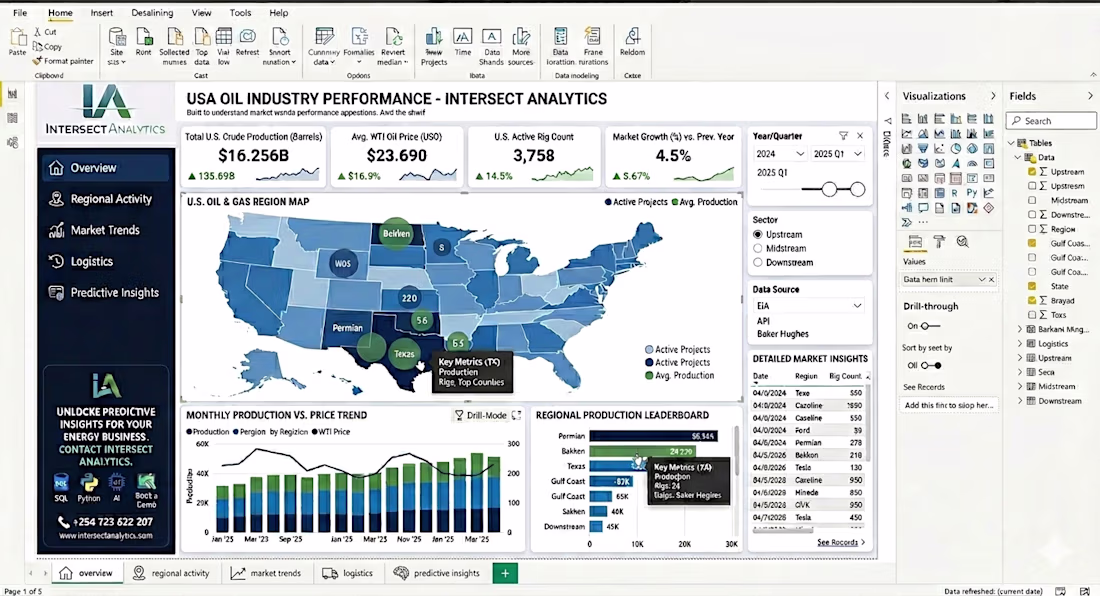Click the Drill-Mode button
Screen dimensions: 1100x596
(x=481, y=415)
